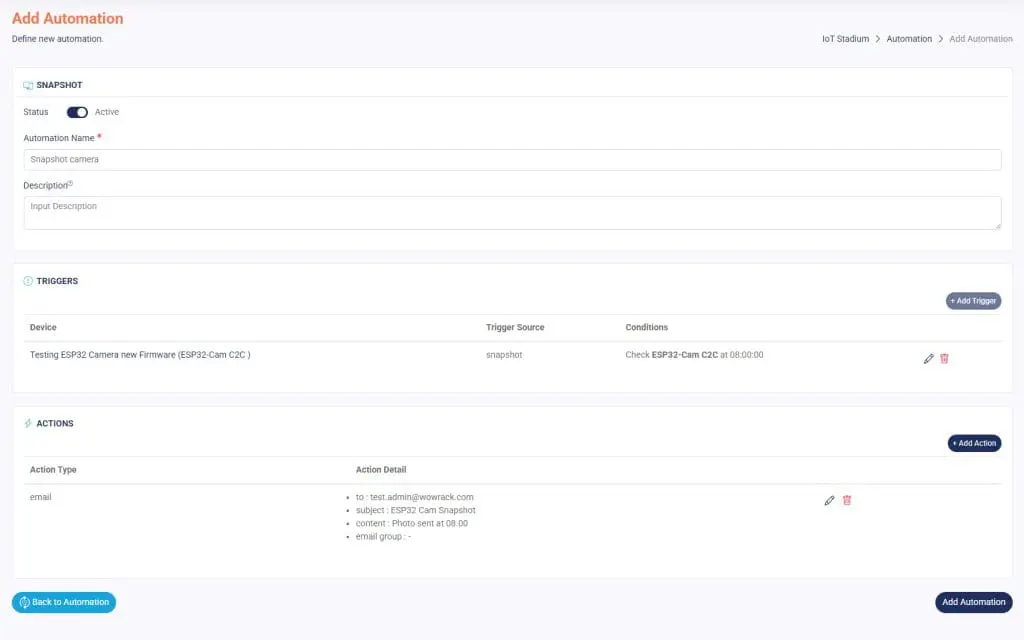The width and height of the screenshot is (1024, 640).
Task: Click the ACTIONS lightning bolt icon
Action: (x=28, y=424)
